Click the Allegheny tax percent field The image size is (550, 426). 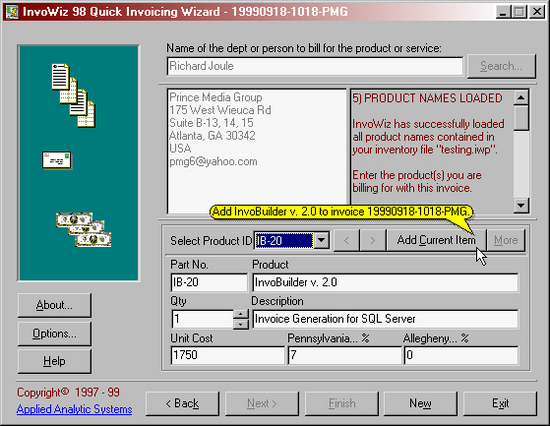461,355
